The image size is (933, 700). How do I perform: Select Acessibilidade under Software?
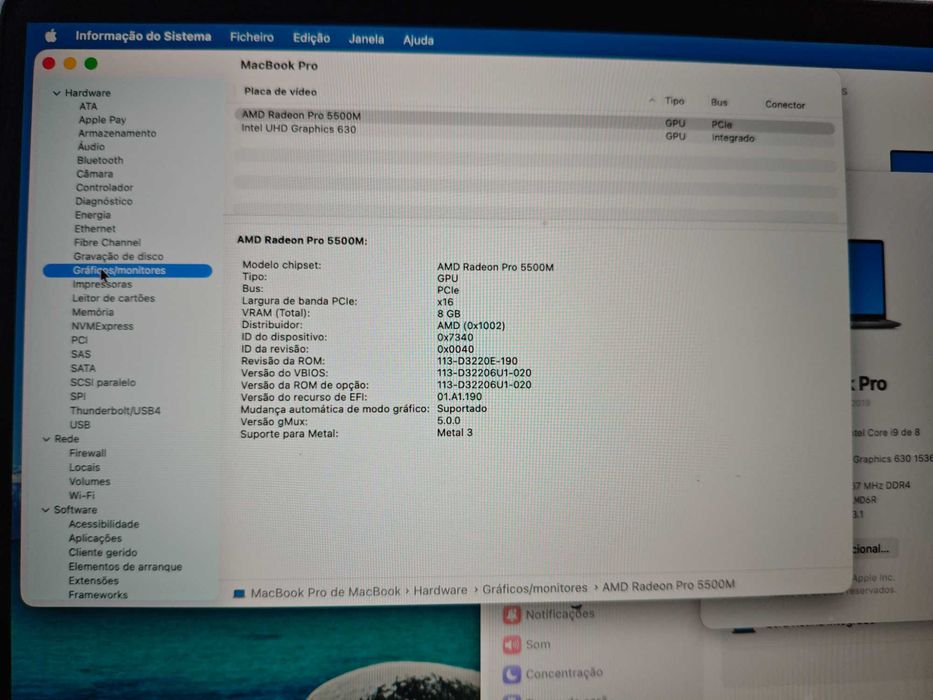[104, 524]
